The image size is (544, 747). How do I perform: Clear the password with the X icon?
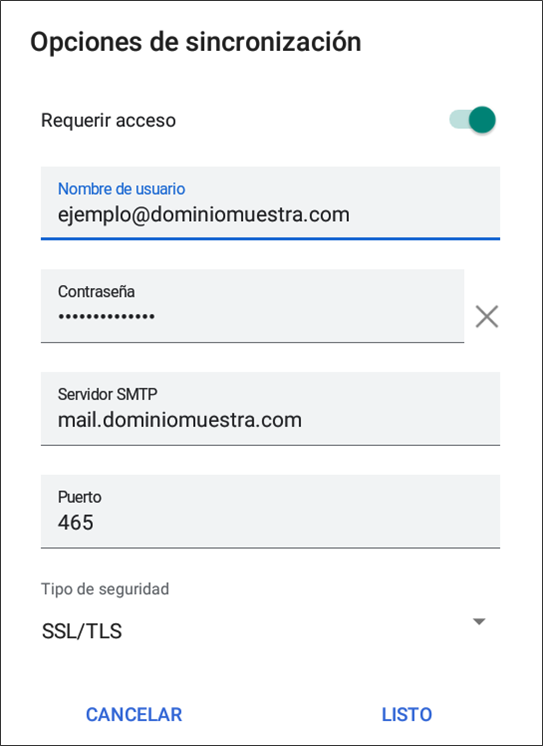(486, 316)
